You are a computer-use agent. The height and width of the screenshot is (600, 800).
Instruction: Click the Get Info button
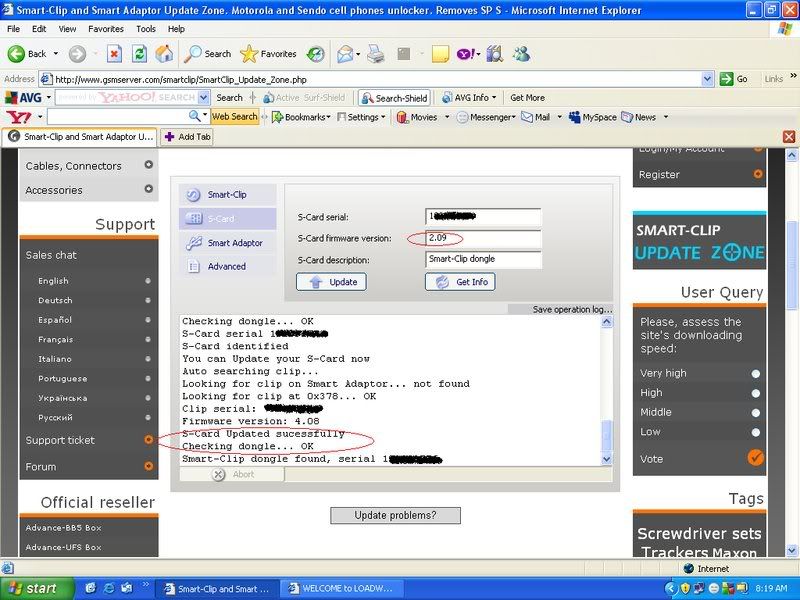click(x=460, y=282)
